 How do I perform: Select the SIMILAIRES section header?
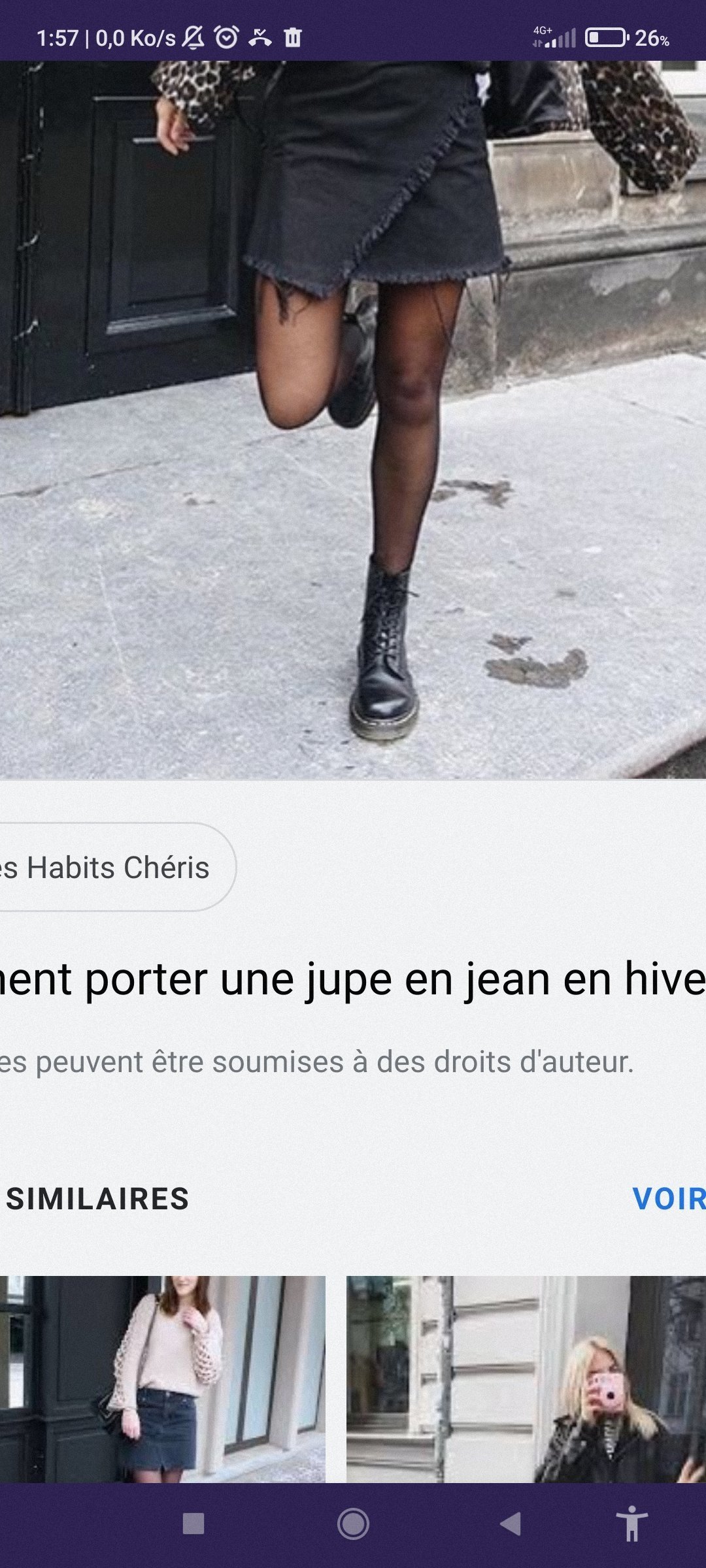point(97,1199)
